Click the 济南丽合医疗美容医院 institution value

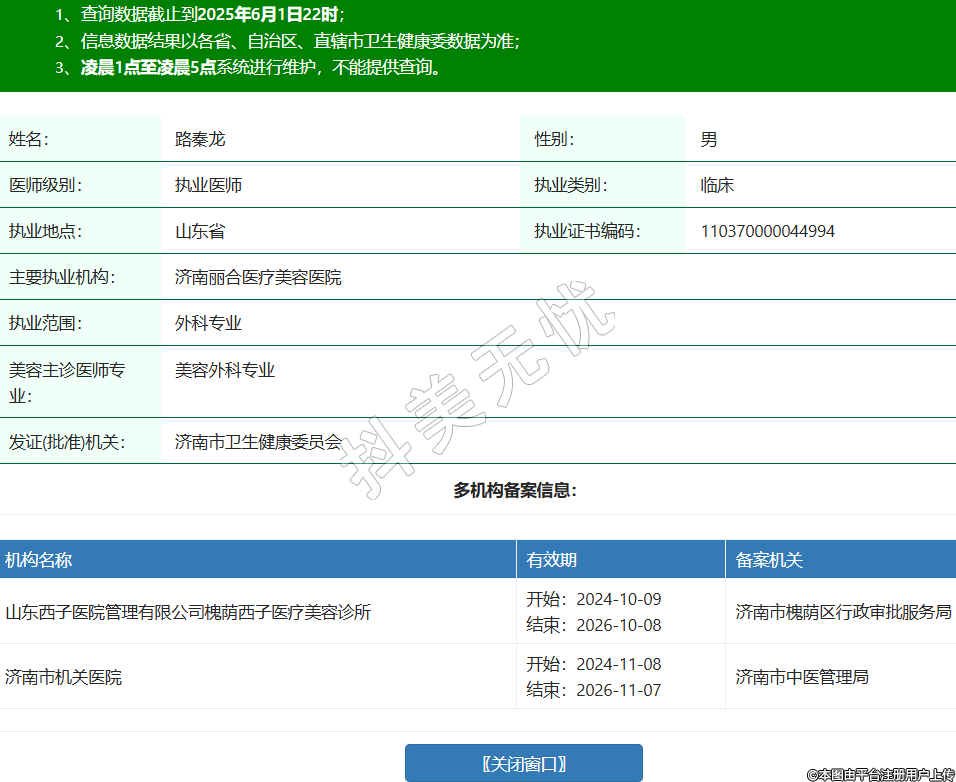point(258,277)
